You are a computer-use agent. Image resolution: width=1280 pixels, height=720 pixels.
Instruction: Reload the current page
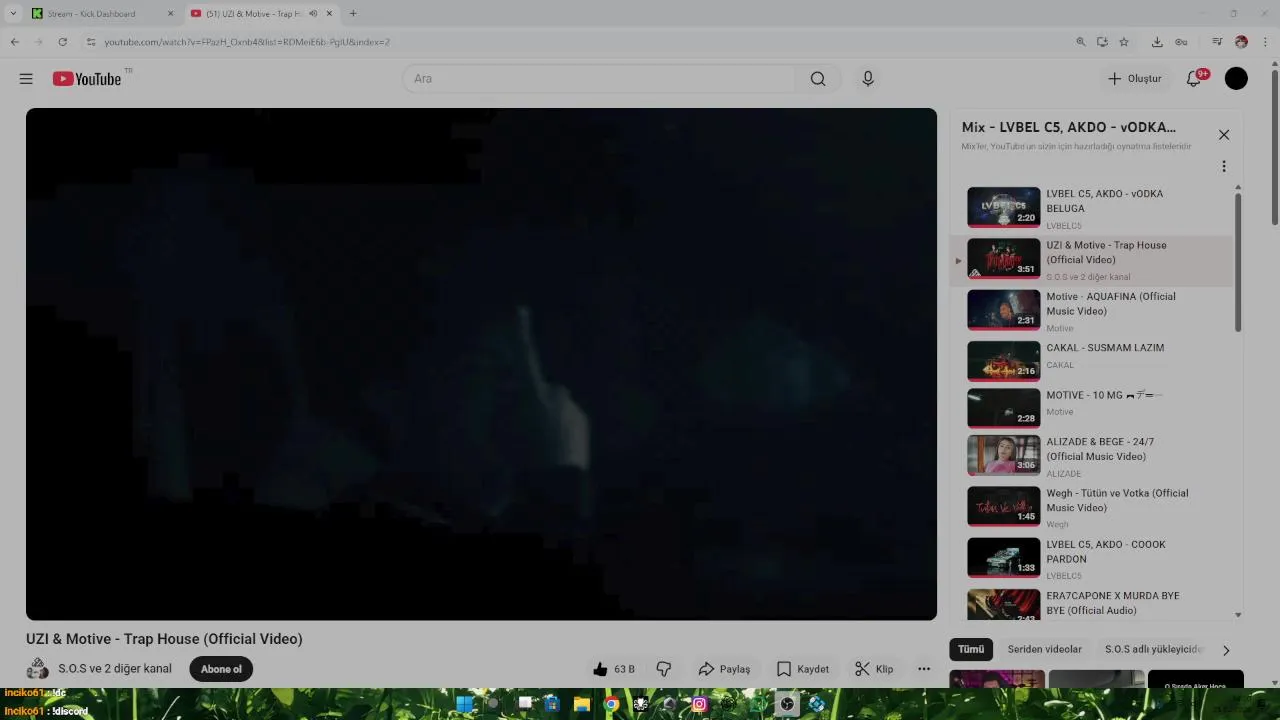pyautogui.click(x=62, y=42)
